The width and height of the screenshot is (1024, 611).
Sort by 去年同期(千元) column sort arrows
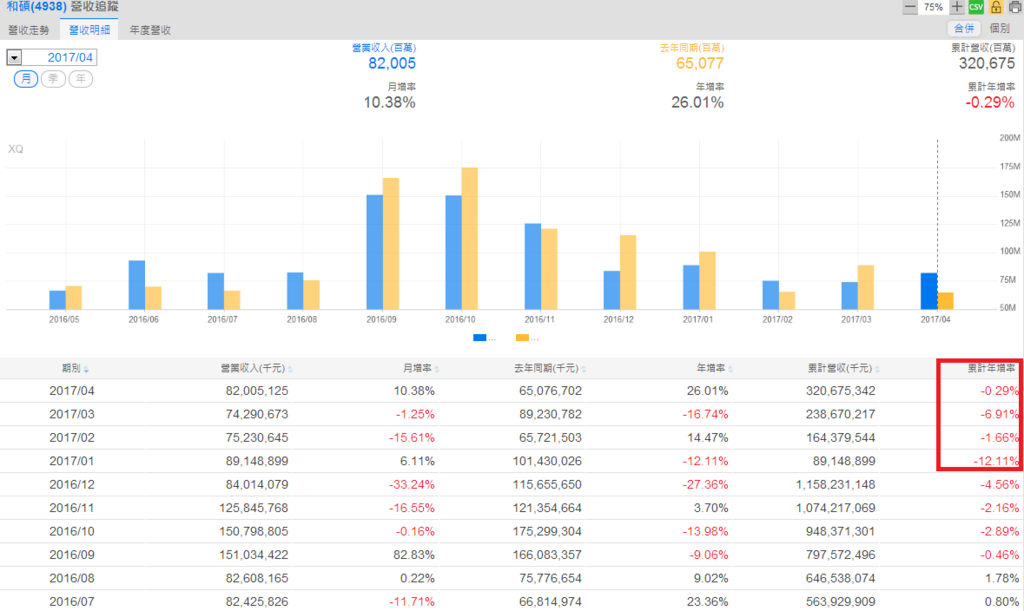click(x=583, y=369)
